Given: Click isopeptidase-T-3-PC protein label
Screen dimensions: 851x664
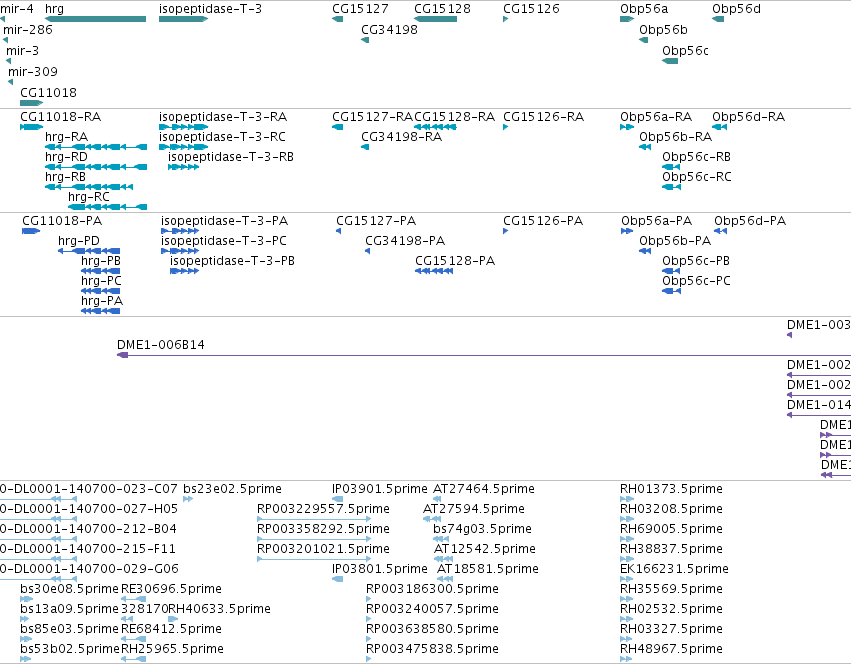Looking at the screenshot, I should click(x=224, y=241).
